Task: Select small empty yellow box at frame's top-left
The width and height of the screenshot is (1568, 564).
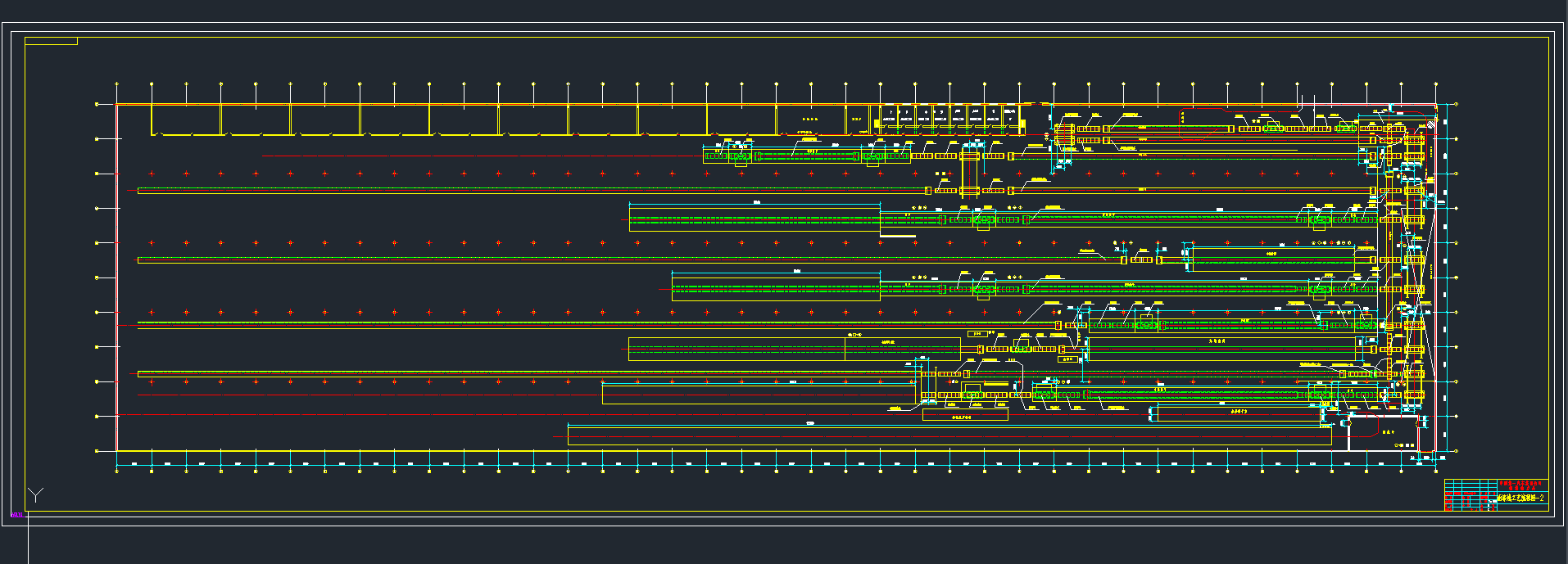Action: 51,41
